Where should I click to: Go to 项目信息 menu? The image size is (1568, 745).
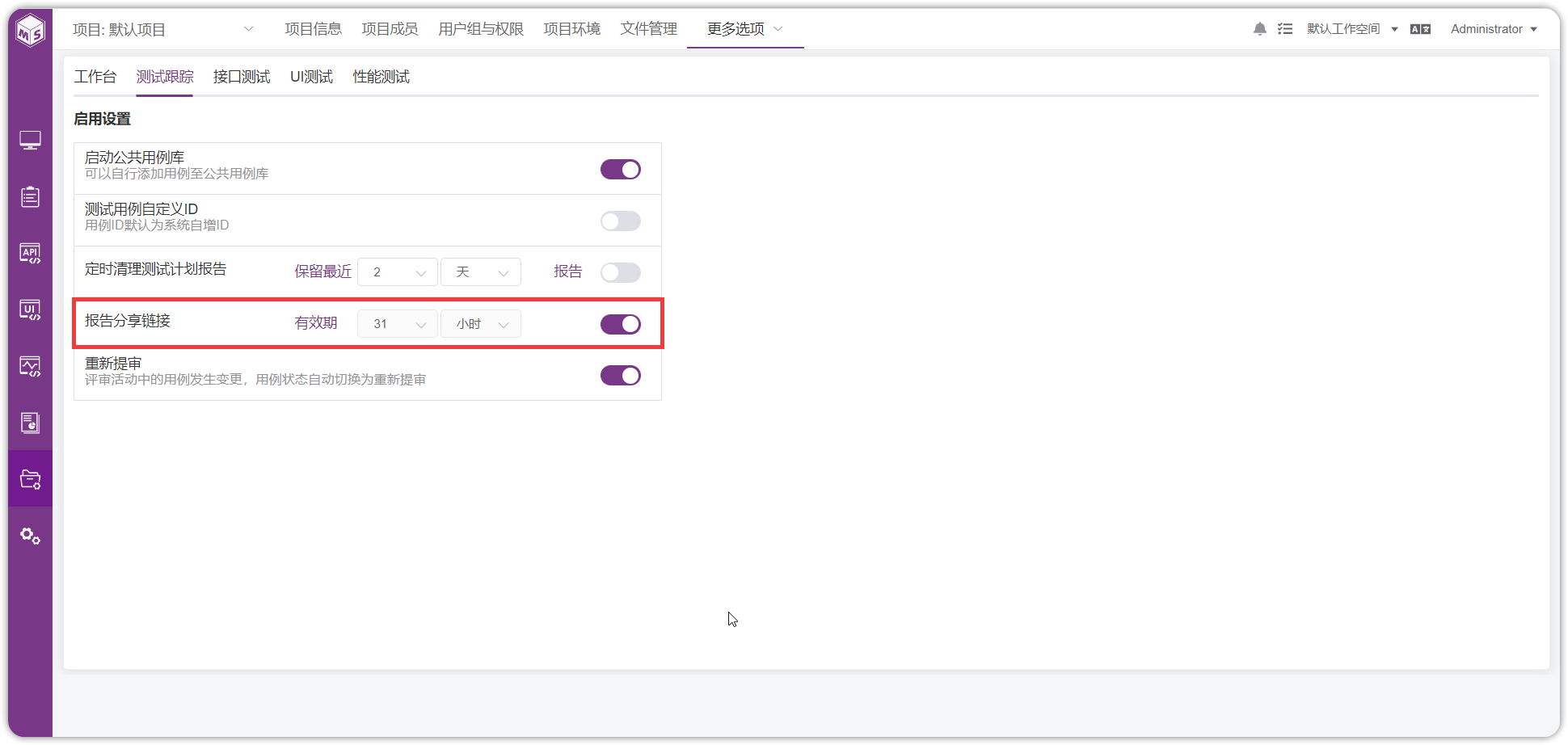point(314,29)
